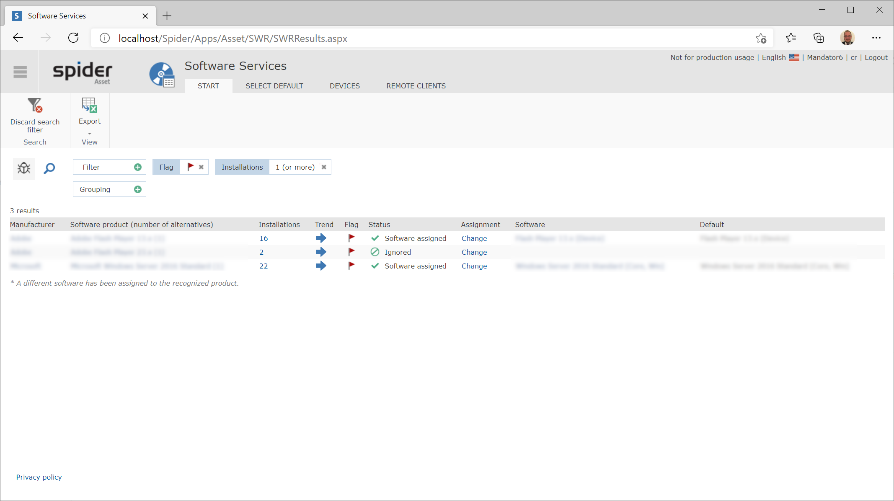Close the Software Services browser tab
Viewport: 894px width, 501px height.
[x=145, y=16]
